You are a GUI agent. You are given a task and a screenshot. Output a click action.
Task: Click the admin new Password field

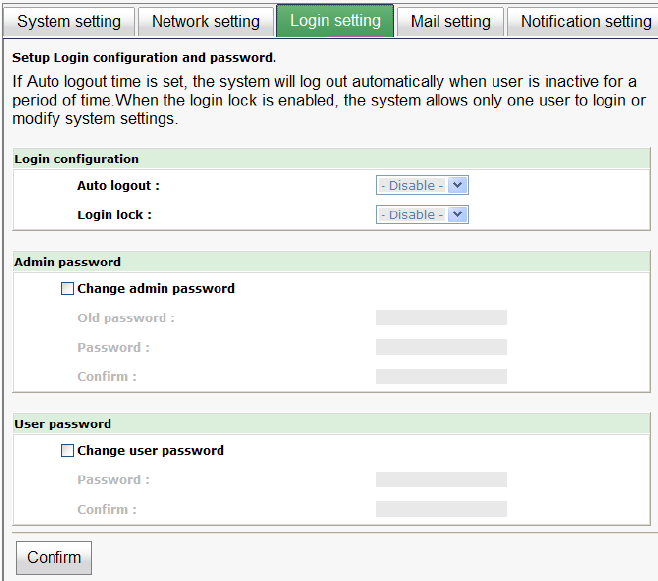[x=441, y=347]
